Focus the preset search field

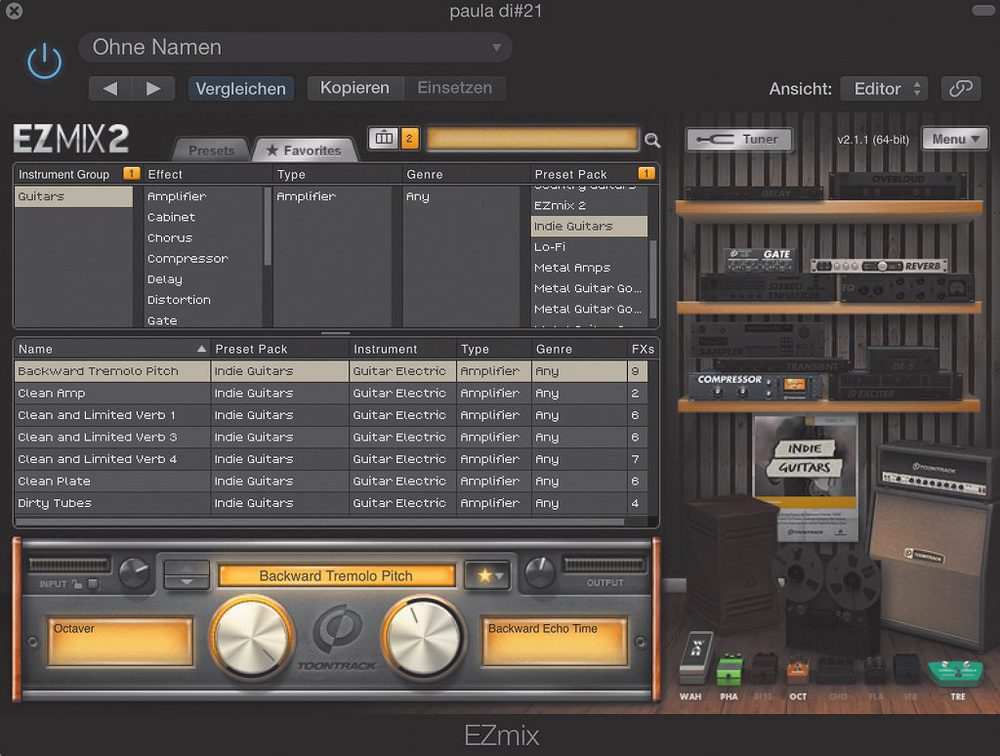coord(532,138)
